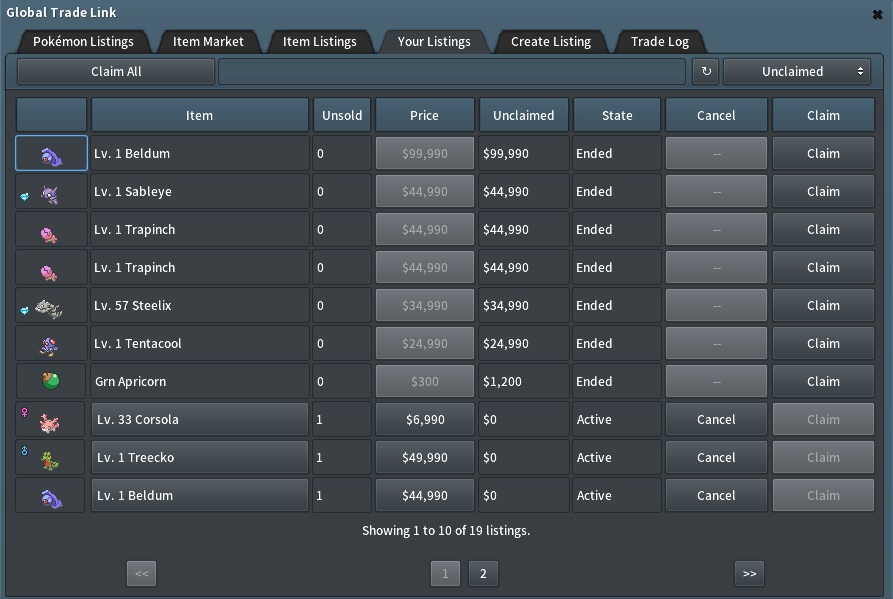Image resolution: width=893 pixels, height=599 pixels.
Task: Click the Lv. 1 Treecko item name
Action: click(x=199, y=458)
